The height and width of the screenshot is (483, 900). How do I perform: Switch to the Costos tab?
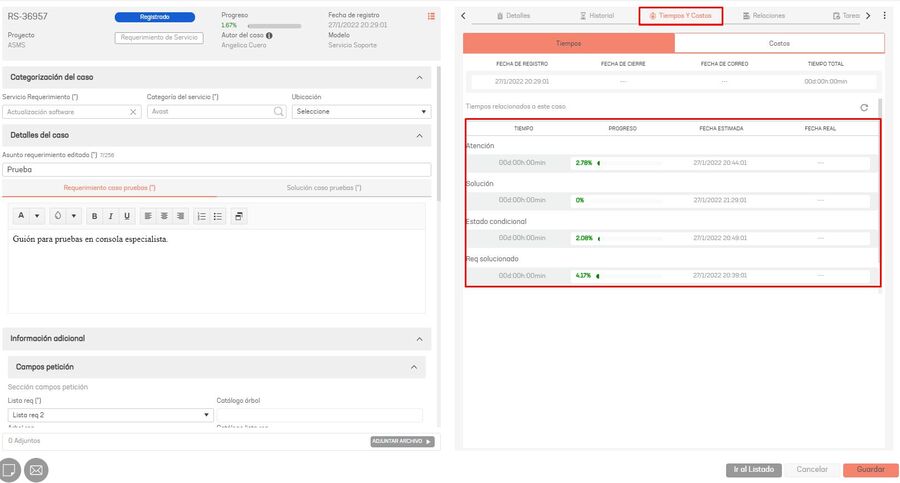click(779, 44)
